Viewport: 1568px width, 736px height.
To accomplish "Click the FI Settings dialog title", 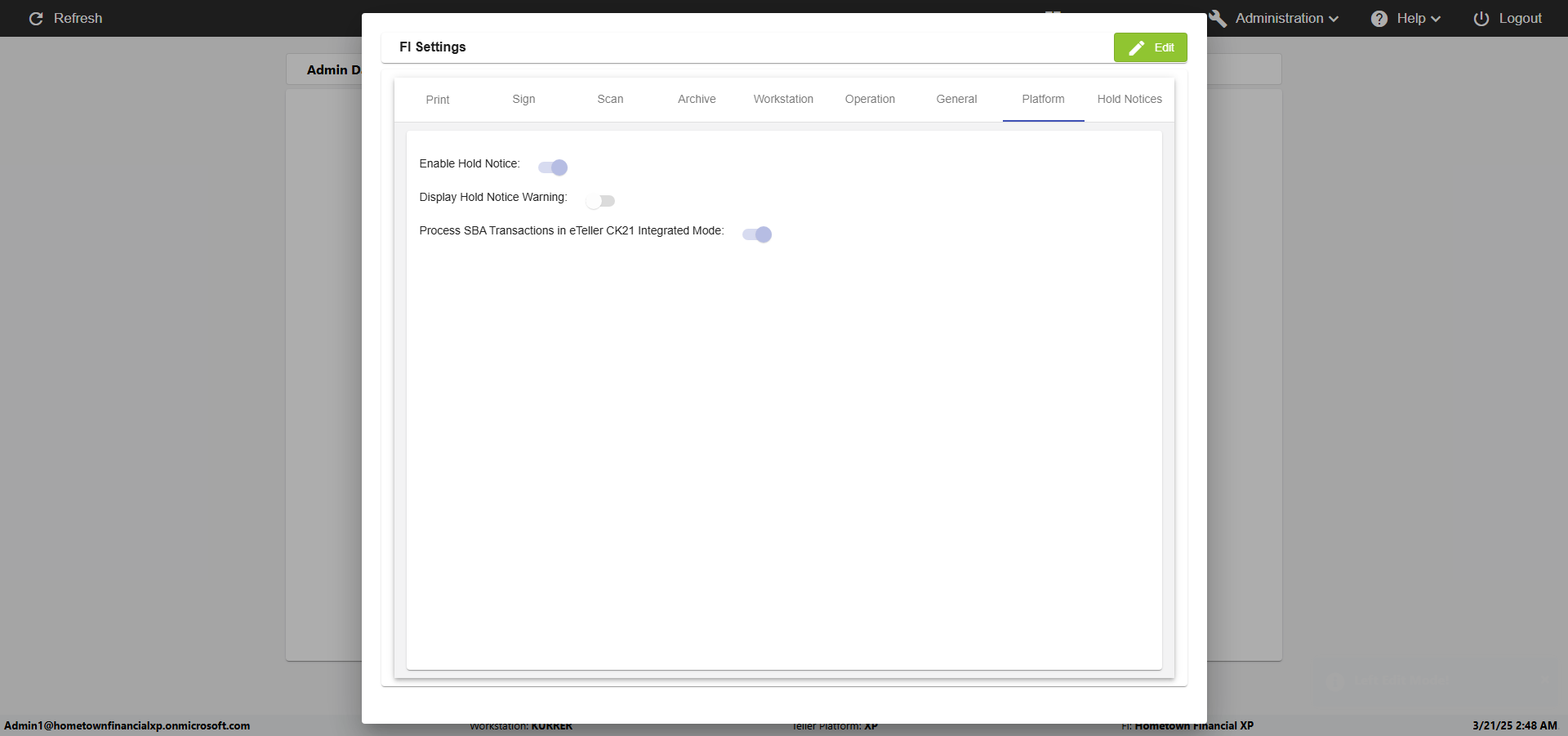I will 432,47.
